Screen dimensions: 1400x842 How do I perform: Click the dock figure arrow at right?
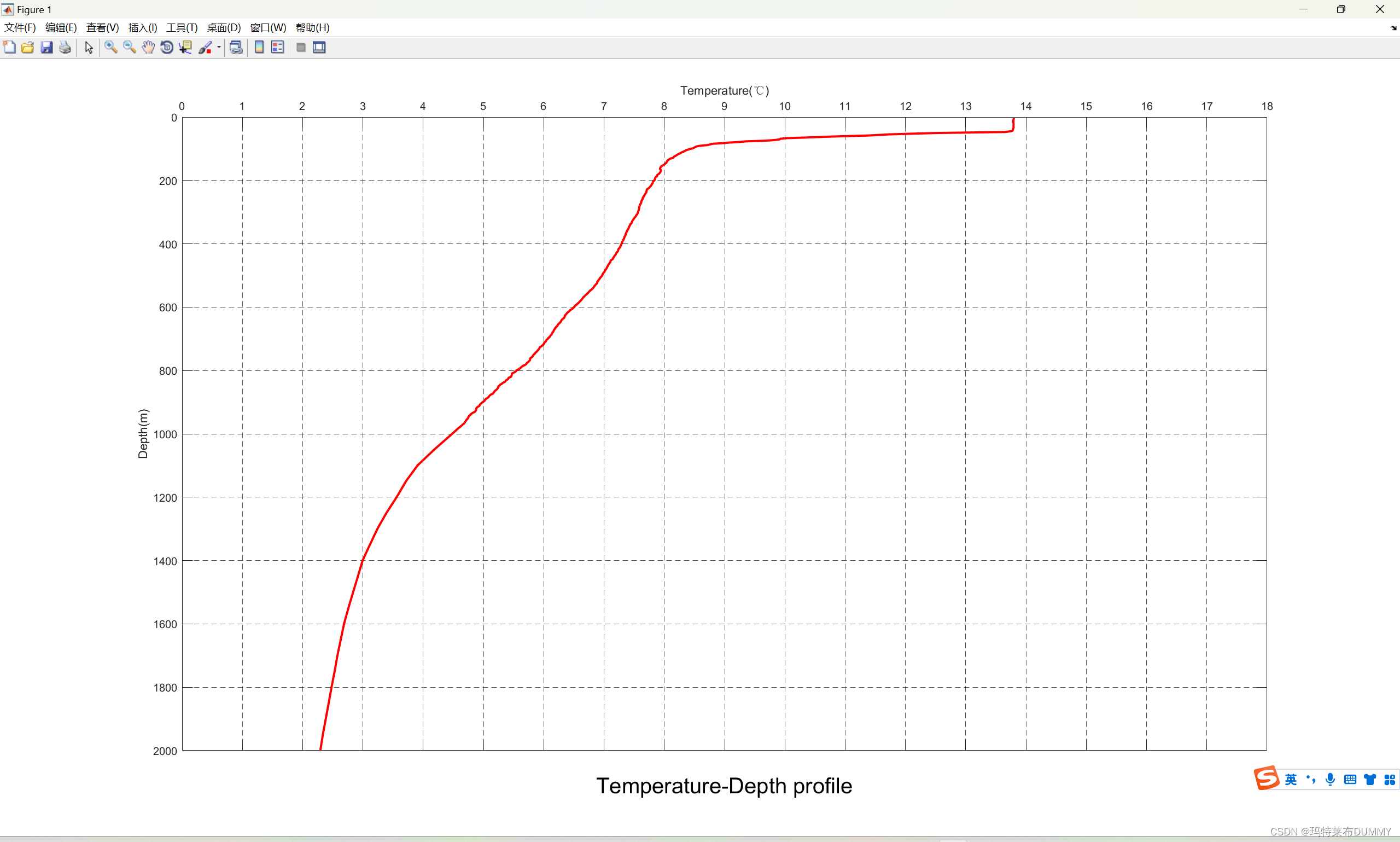click(x=1393, y=28)
